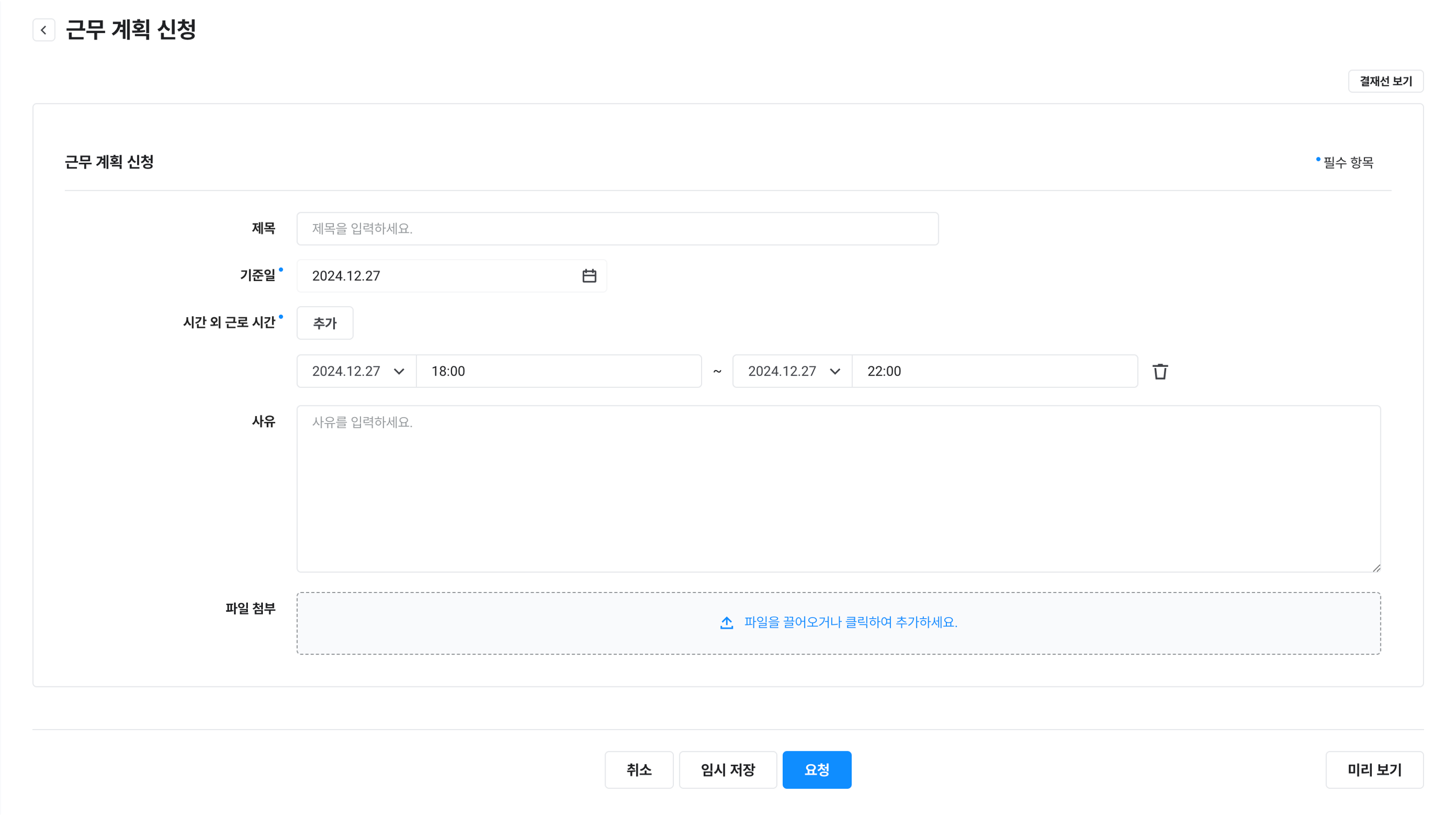
Task: Click the file drop zone link text
Action: point(850,622)
